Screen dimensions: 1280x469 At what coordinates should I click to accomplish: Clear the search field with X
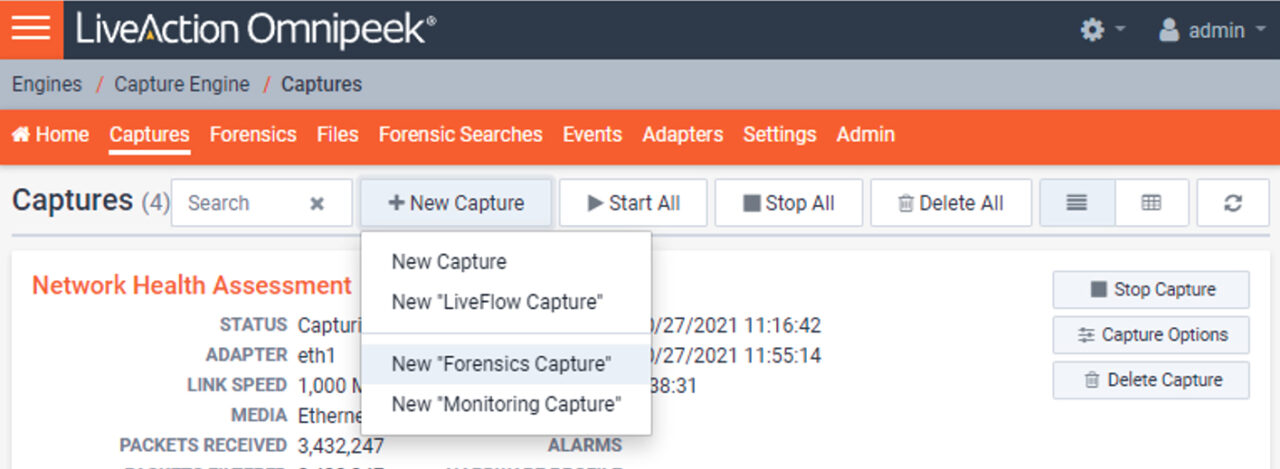tap(317, 204)
